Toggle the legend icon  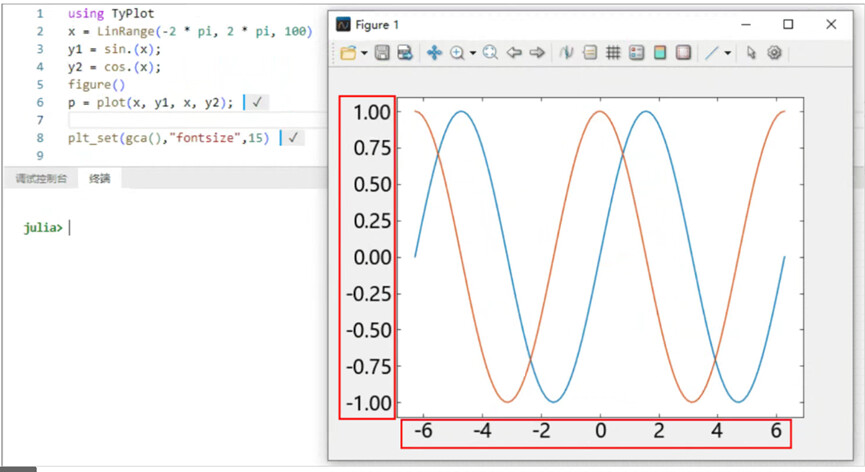637,53
